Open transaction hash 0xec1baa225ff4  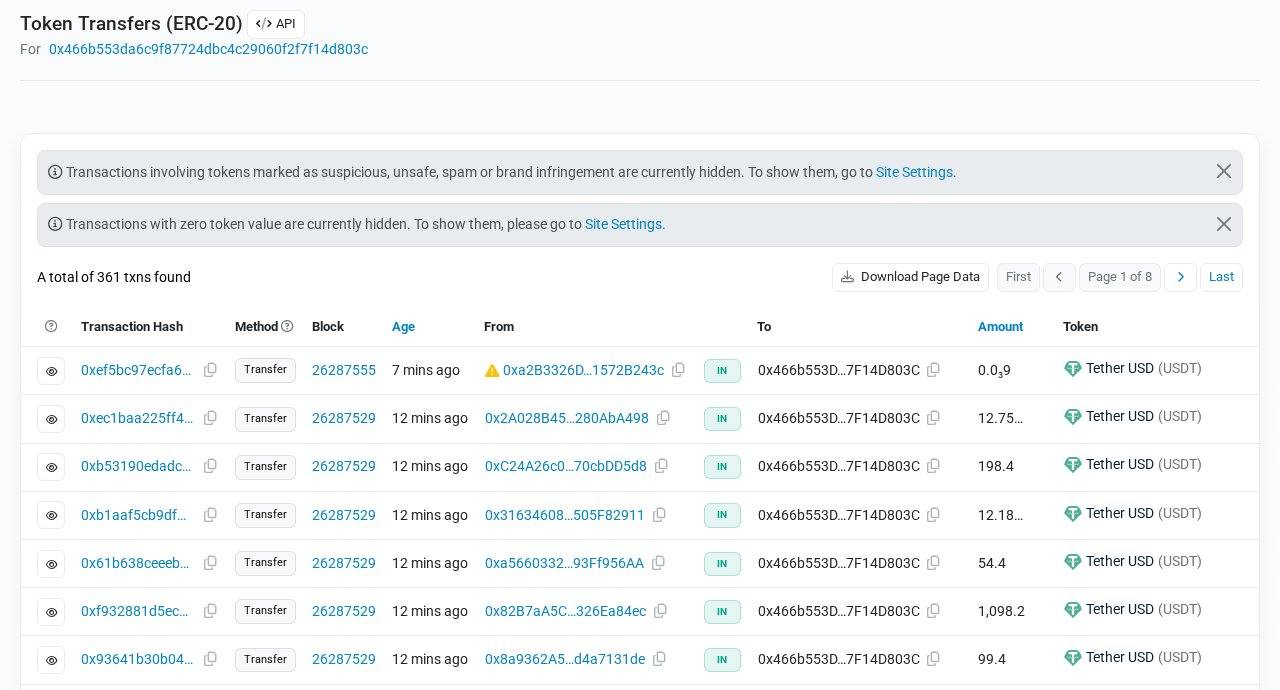coord(136,418)
